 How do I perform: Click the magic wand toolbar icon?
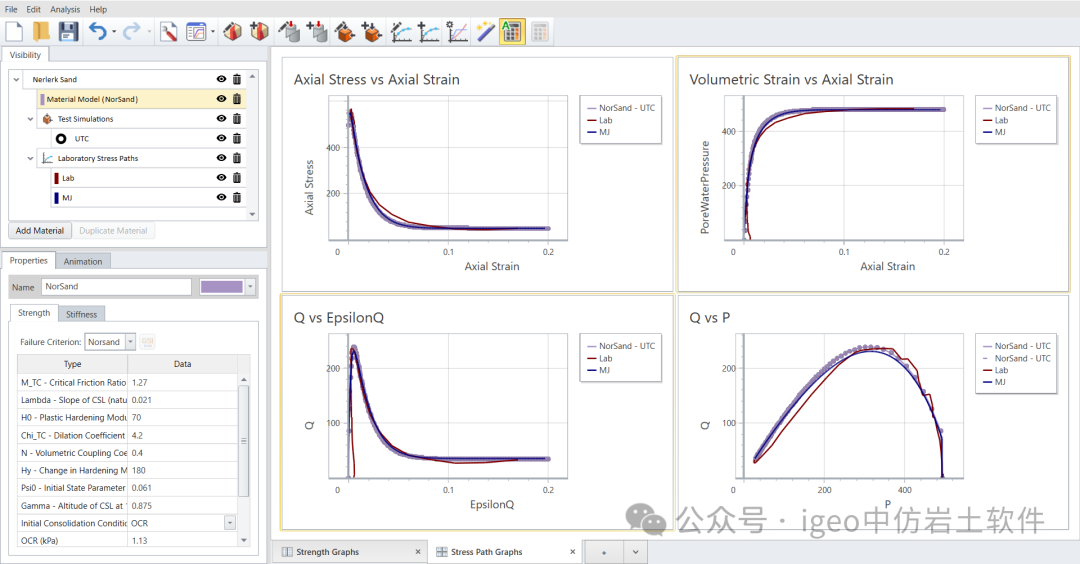[x=485, y=32]
